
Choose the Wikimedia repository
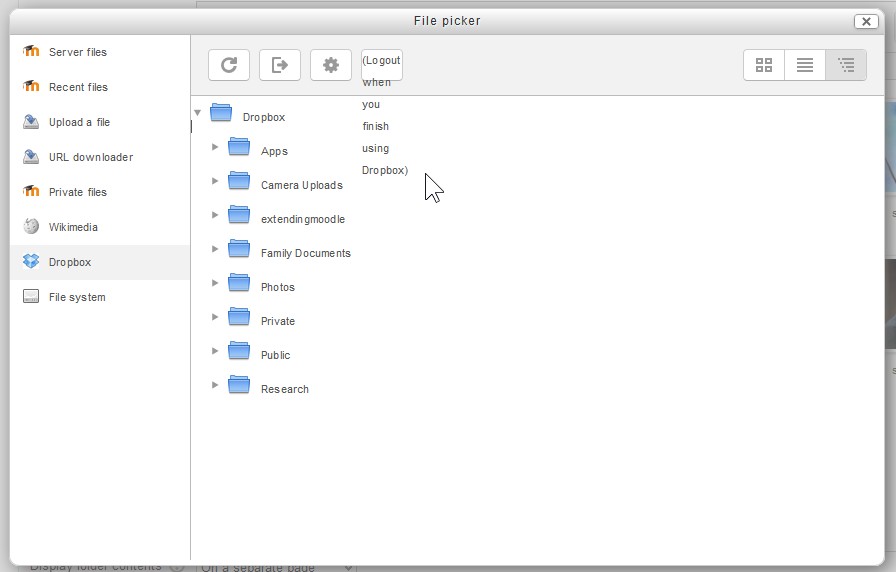73,227
